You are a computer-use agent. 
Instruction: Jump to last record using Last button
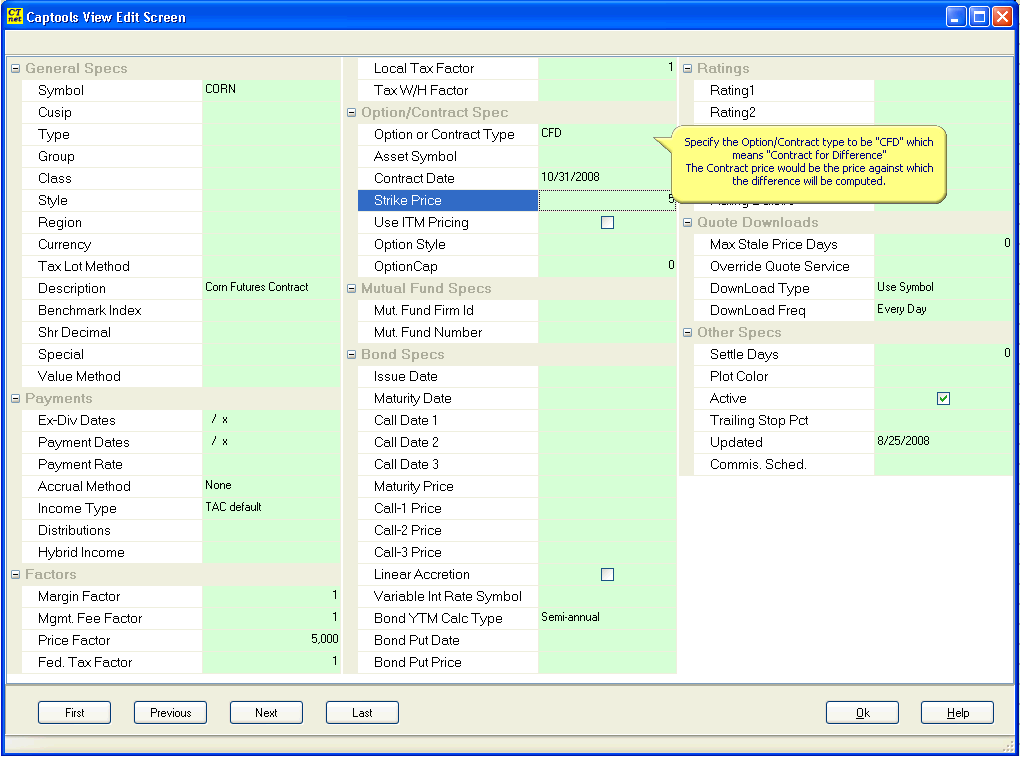[362, 712]
